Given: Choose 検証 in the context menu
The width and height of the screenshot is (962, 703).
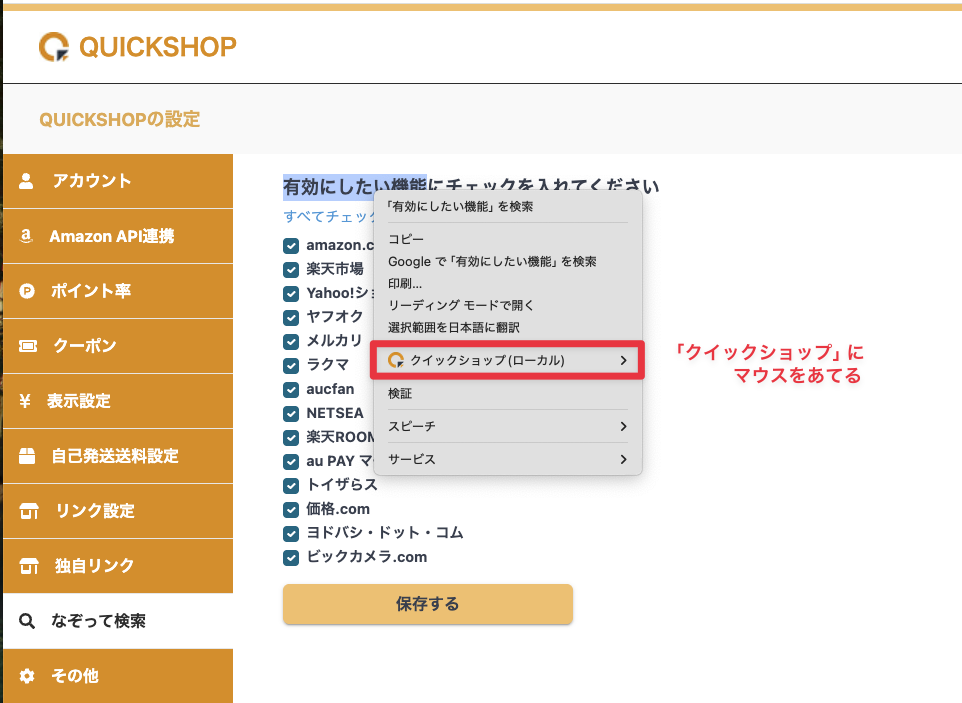Looking at the screenshot, I should click(400, 394).
